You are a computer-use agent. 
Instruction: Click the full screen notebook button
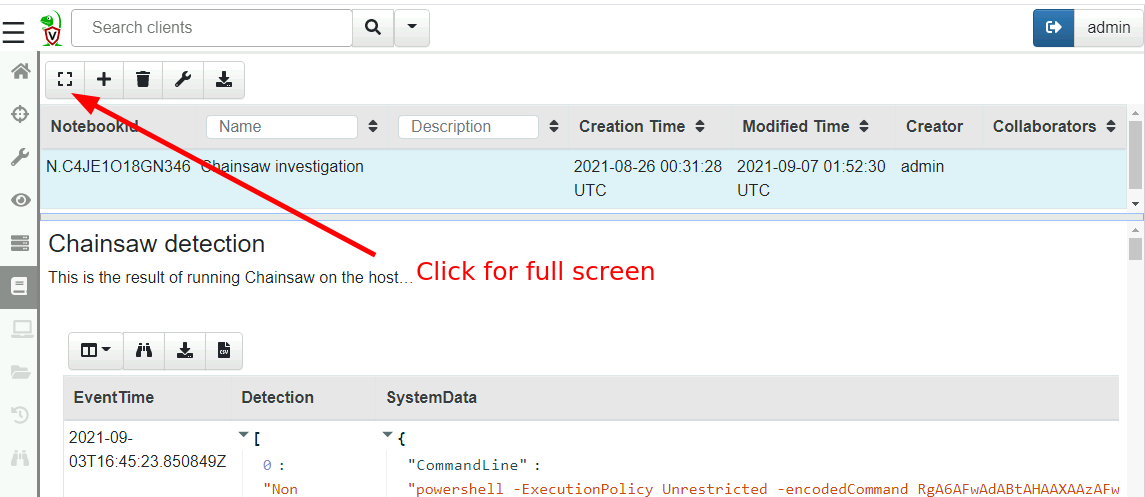pyautogui.click(x=65, y=79)
